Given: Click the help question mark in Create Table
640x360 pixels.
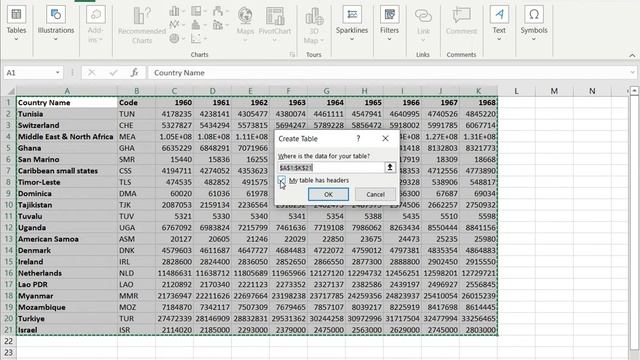Looking at the screenshot, I should coord(358,139).
